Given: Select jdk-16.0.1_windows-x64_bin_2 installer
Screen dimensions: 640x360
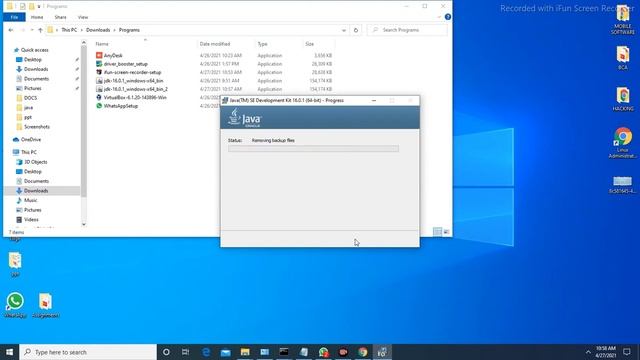Looking at the screenshot, I should point(131,89).
